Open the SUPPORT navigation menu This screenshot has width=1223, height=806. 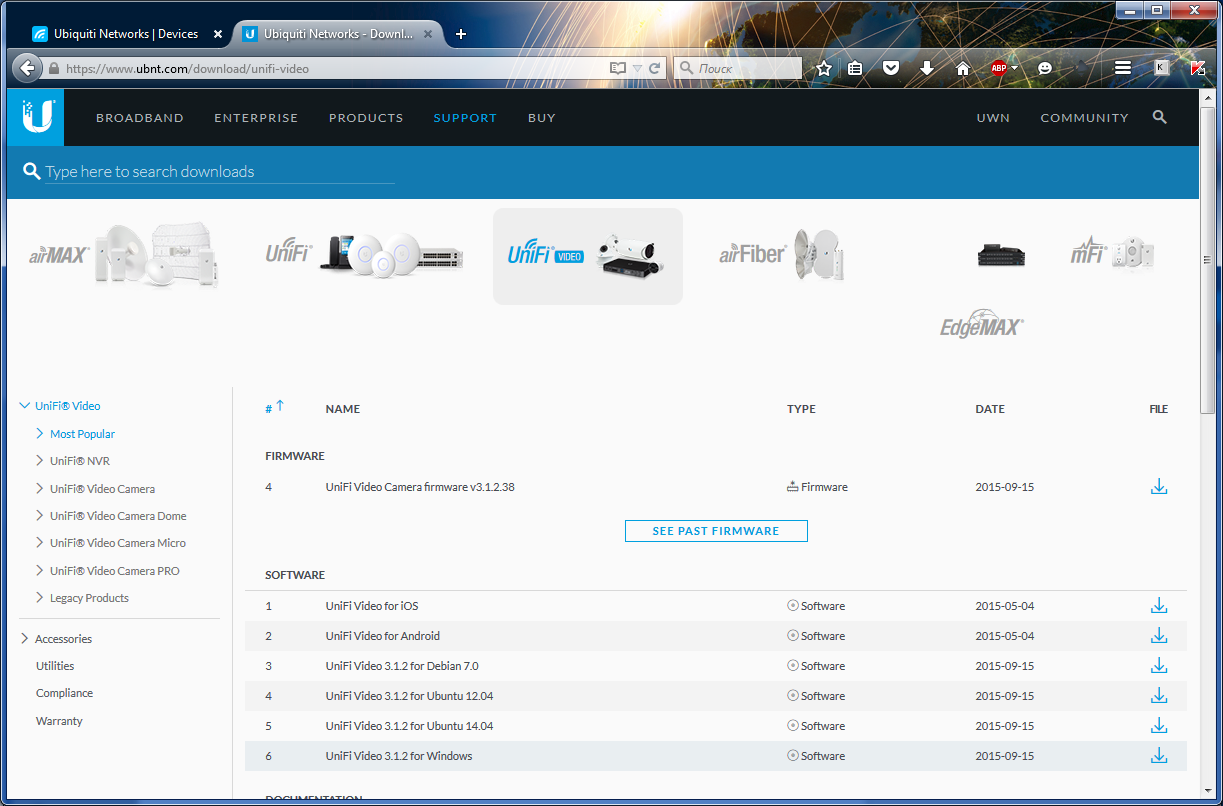point(464,118)
